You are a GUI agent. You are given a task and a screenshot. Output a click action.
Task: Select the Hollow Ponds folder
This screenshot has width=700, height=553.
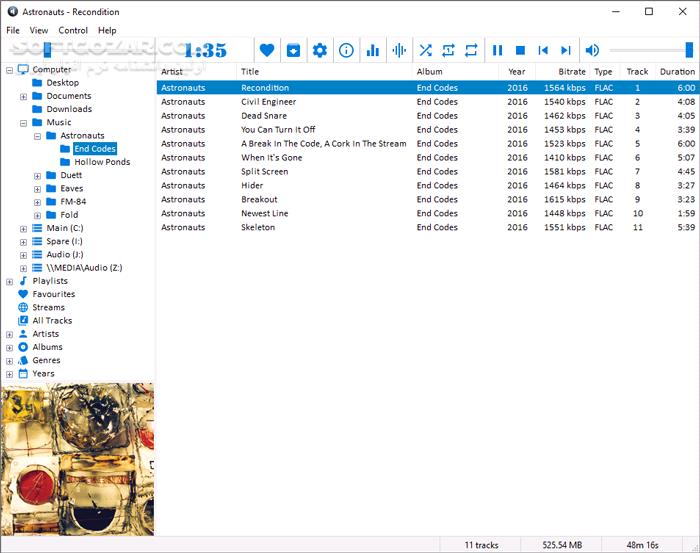101,162
